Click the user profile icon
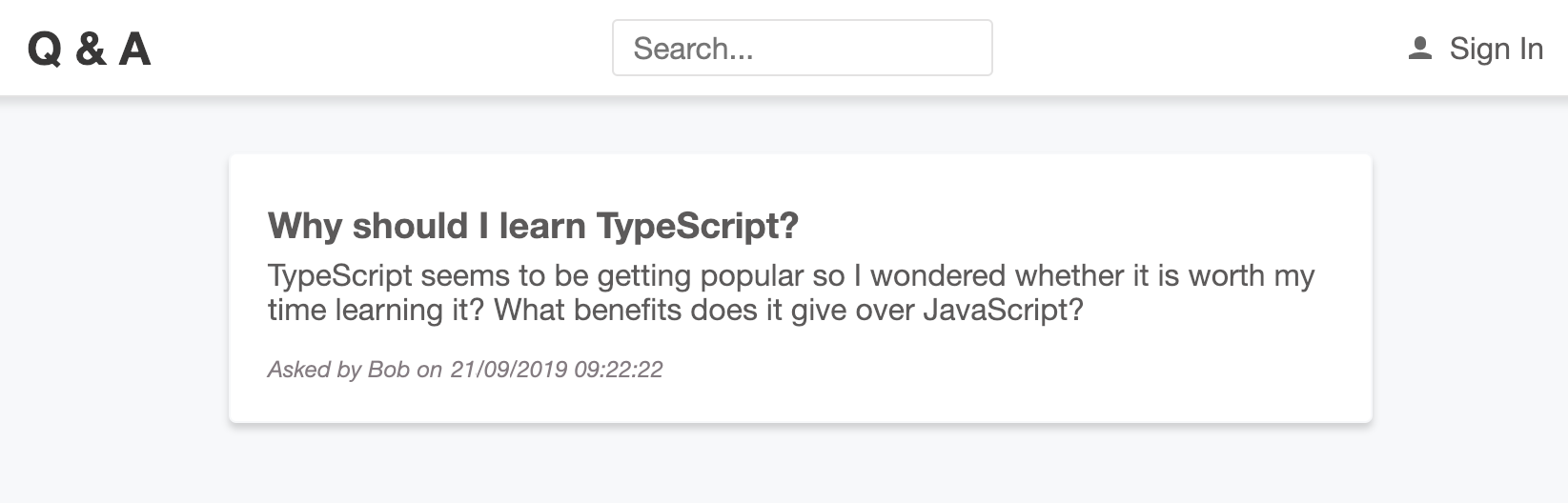Screen dimensions: 1568x503 (1419, 49)
